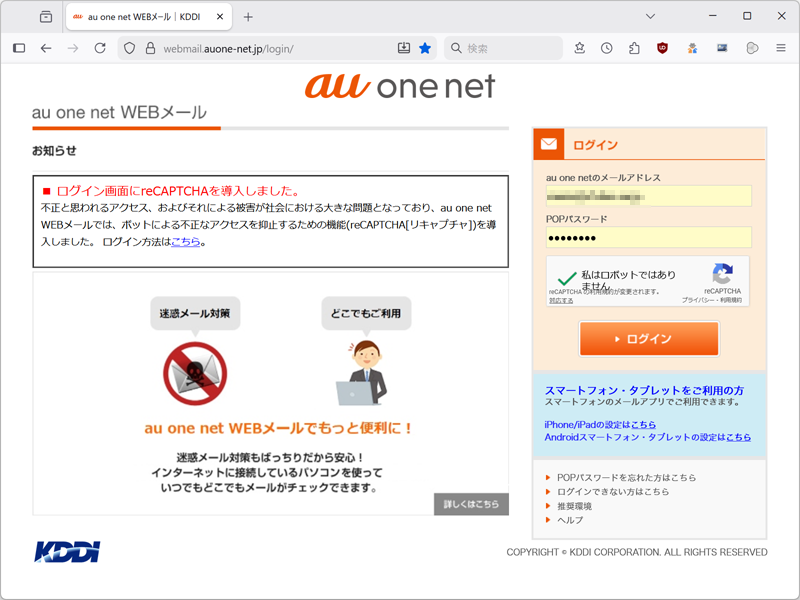
Task: Toggle the reCAPTCHA not-a-robot checkbox
Action: point(567,278)
